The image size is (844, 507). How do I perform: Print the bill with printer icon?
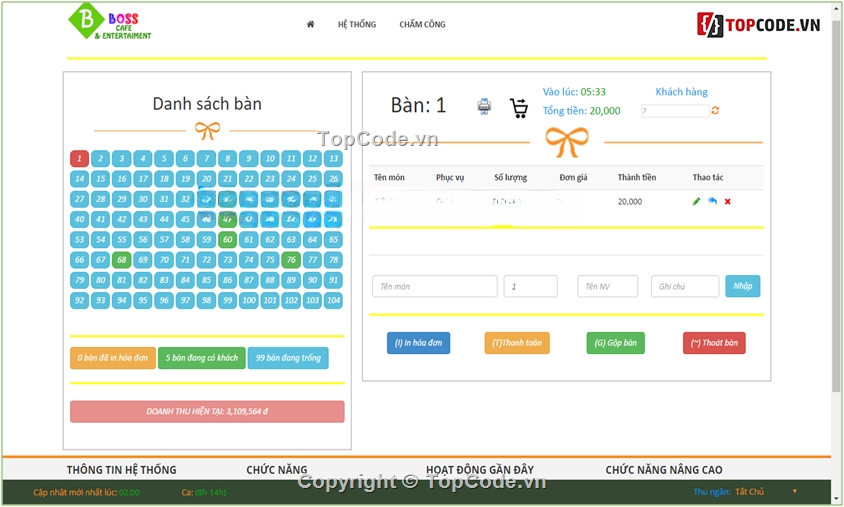point(484,106)
